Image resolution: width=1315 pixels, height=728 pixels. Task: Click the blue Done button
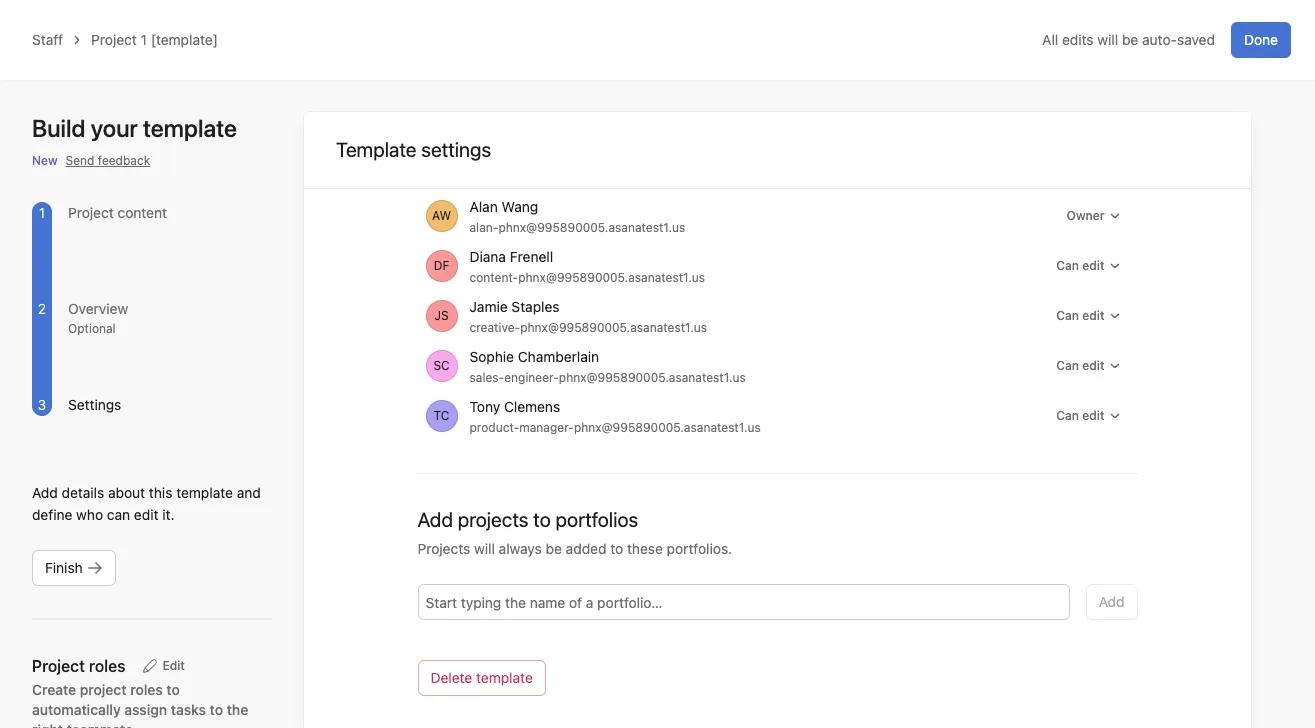[x=1260, y=40]
